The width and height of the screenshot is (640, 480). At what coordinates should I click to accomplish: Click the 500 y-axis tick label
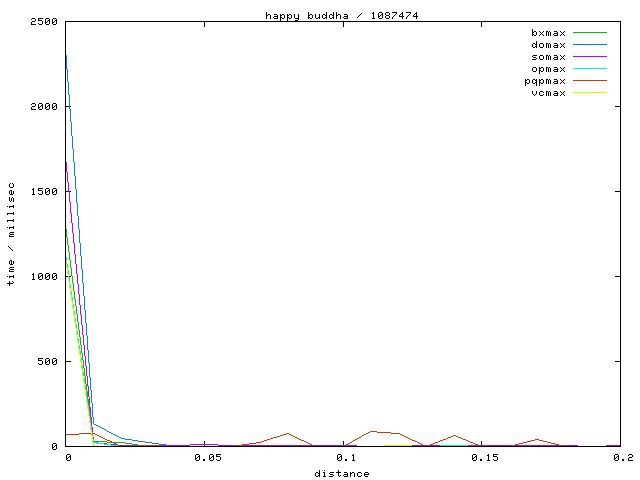[46, 361]
